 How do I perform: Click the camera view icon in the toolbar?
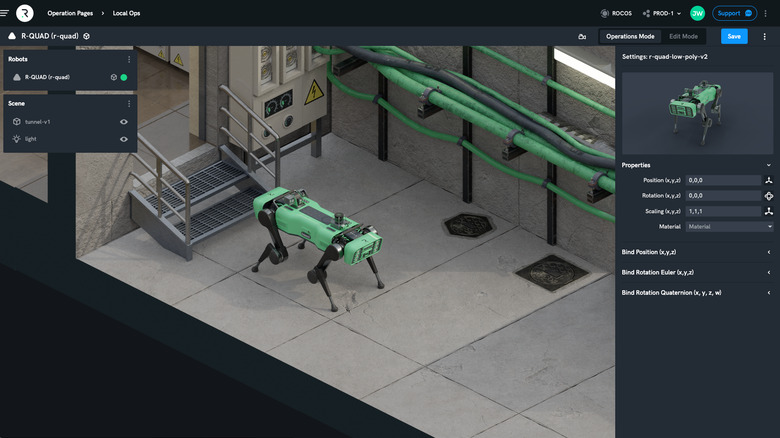point(582,36)
